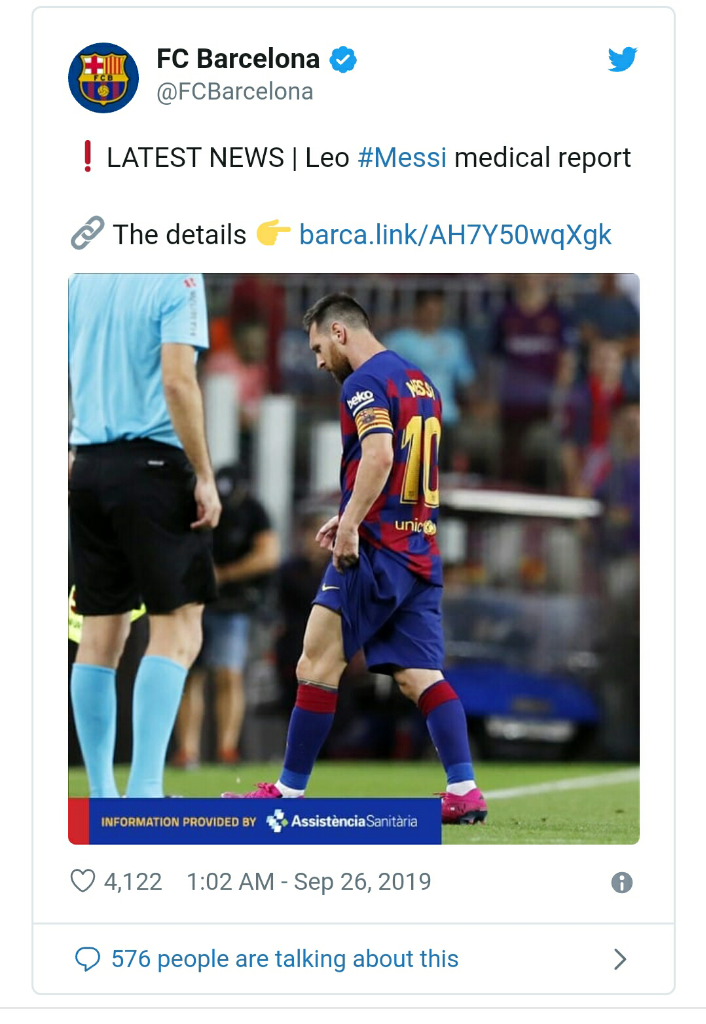Click the red exclamation mark emoji
This screenshot has height=1024, width=706.
88,157
